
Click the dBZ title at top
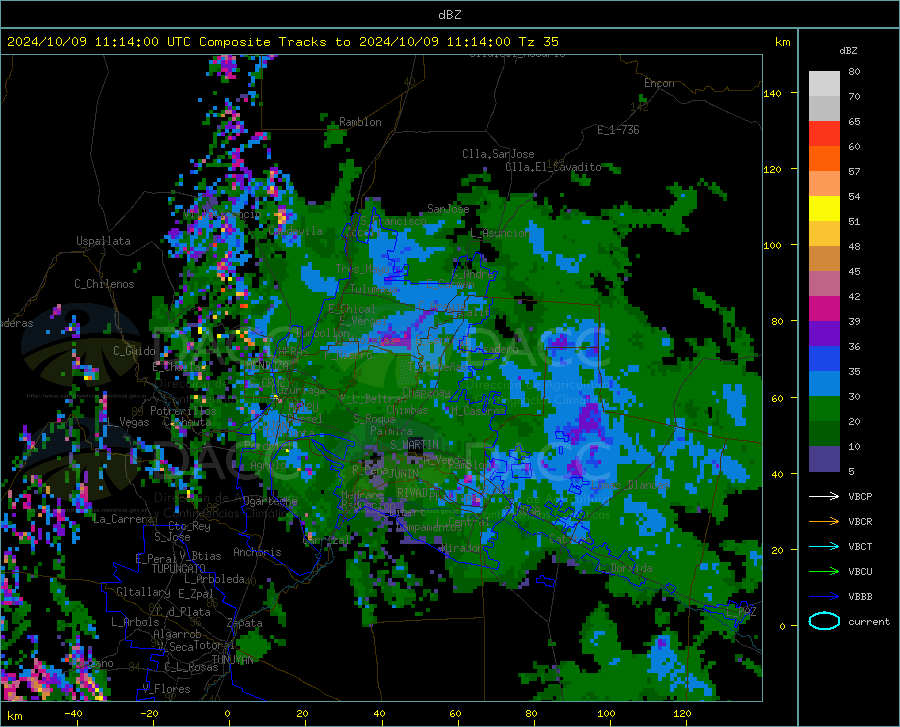point(449,14)
